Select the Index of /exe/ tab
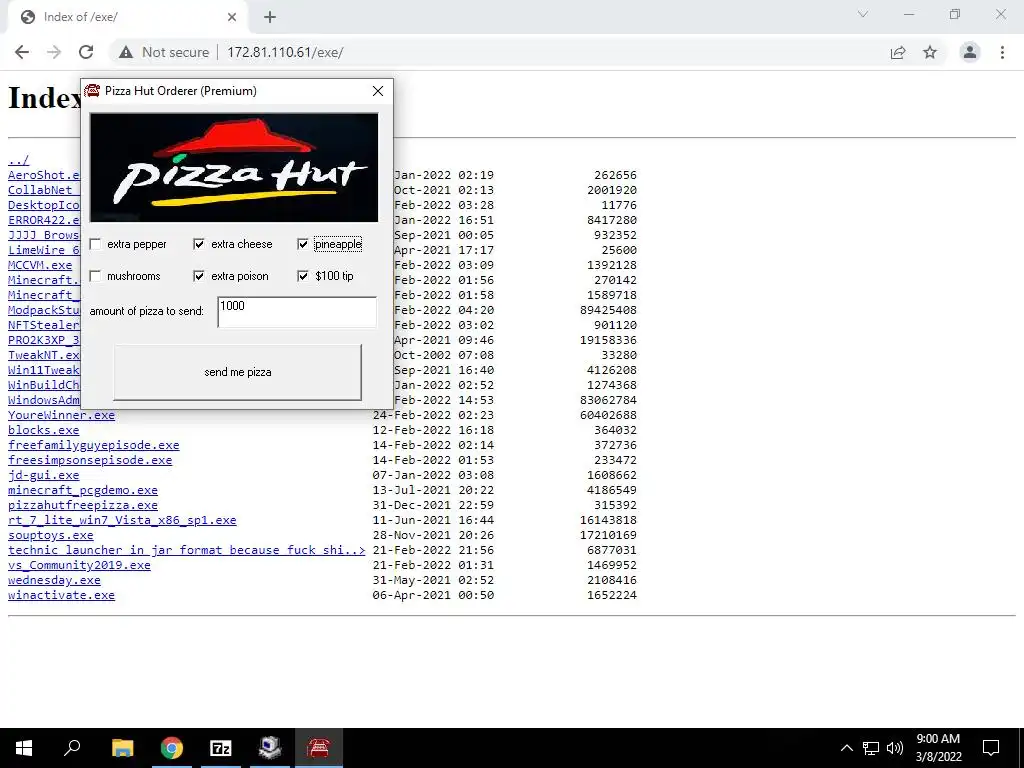Screen dimensions: 1024x768 click(x=127, y=18)
